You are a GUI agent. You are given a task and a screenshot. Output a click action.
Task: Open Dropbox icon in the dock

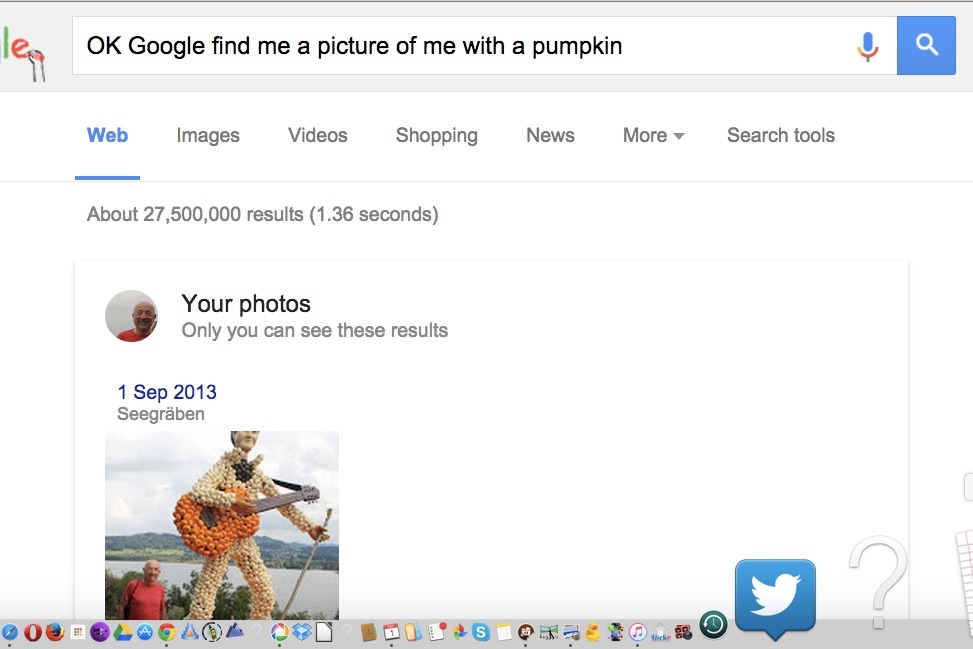click(x=302, y=632)
